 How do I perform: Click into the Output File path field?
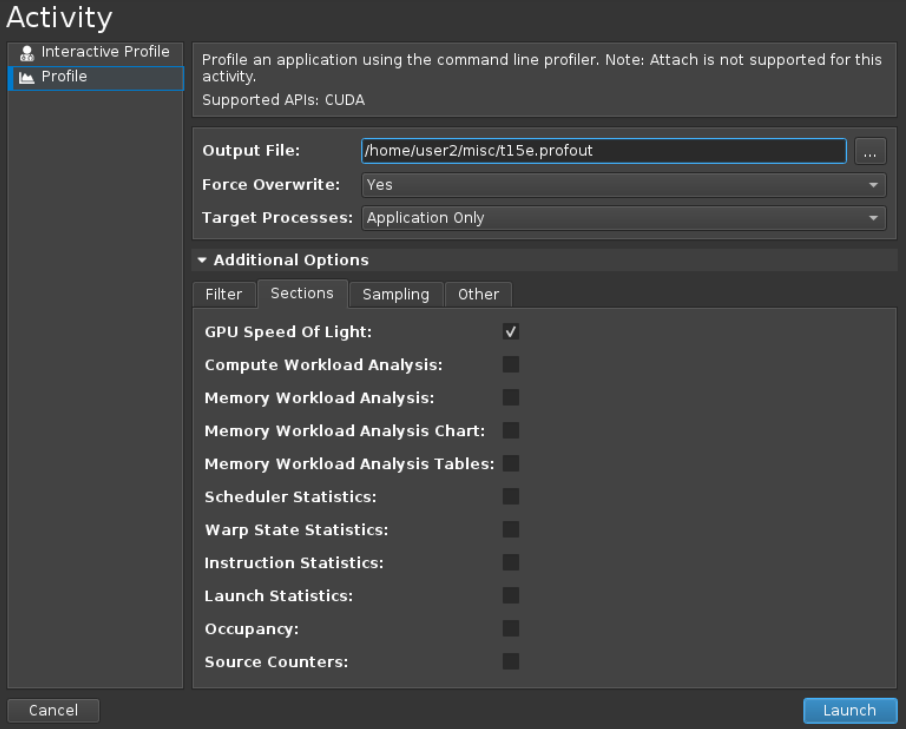click(x=603, y=151)
